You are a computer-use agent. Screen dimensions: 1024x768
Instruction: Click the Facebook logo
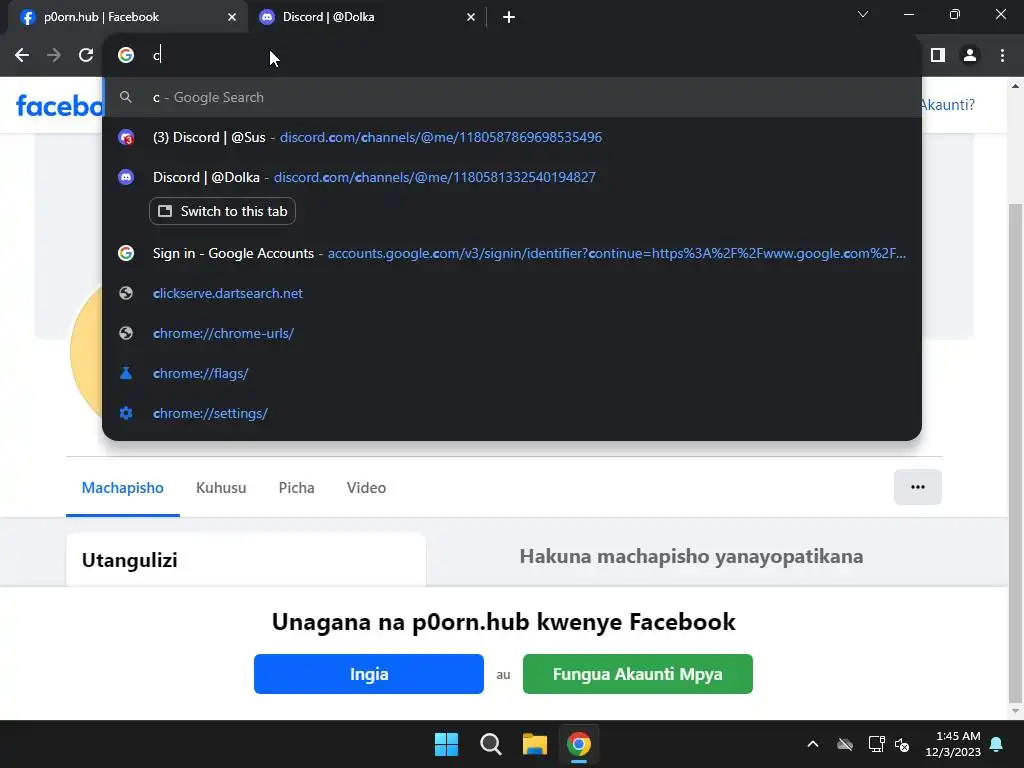(x=59, y=105)
